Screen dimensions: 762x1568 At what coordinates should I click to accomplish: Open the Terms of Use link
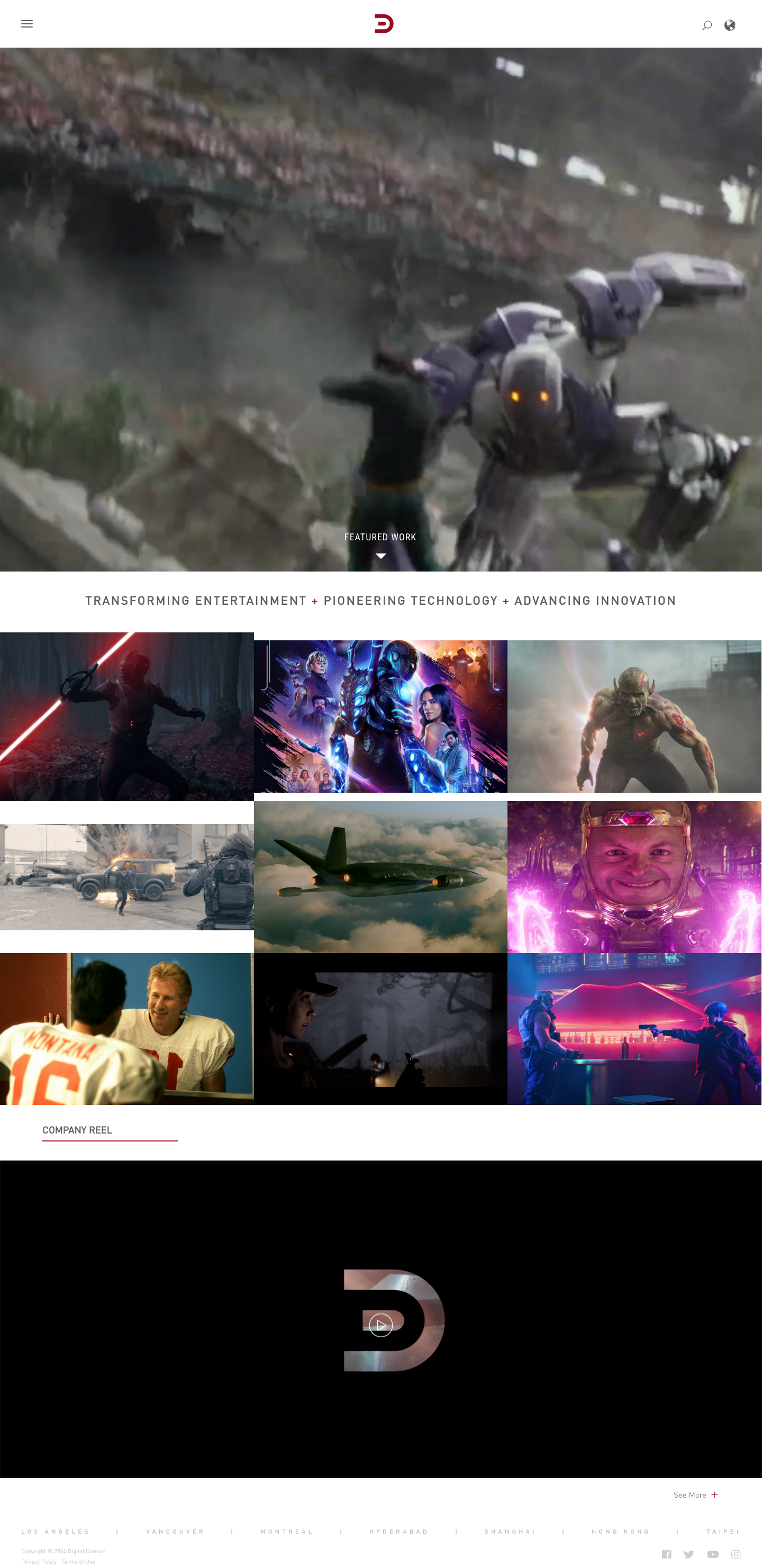[78, 1561]
